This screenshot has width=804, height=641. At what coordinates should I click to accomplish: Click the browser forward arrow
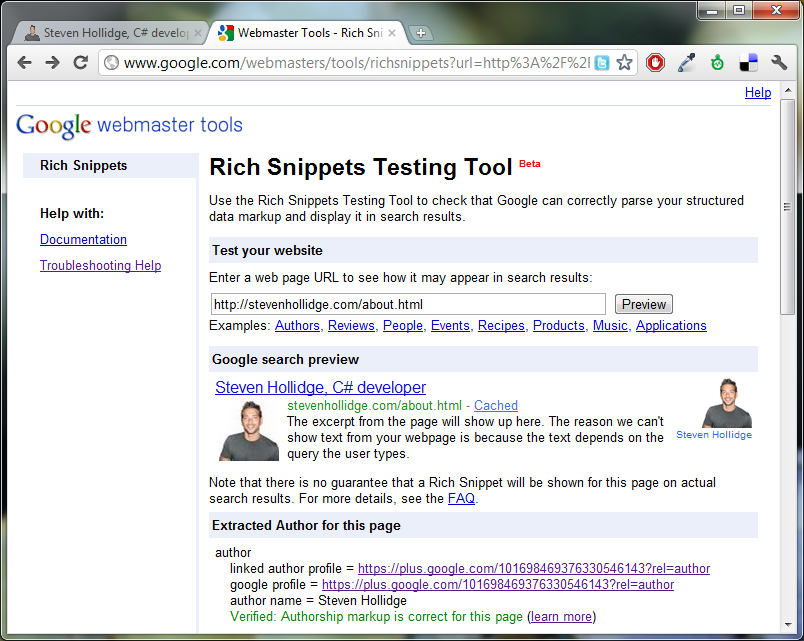[52, 63]
